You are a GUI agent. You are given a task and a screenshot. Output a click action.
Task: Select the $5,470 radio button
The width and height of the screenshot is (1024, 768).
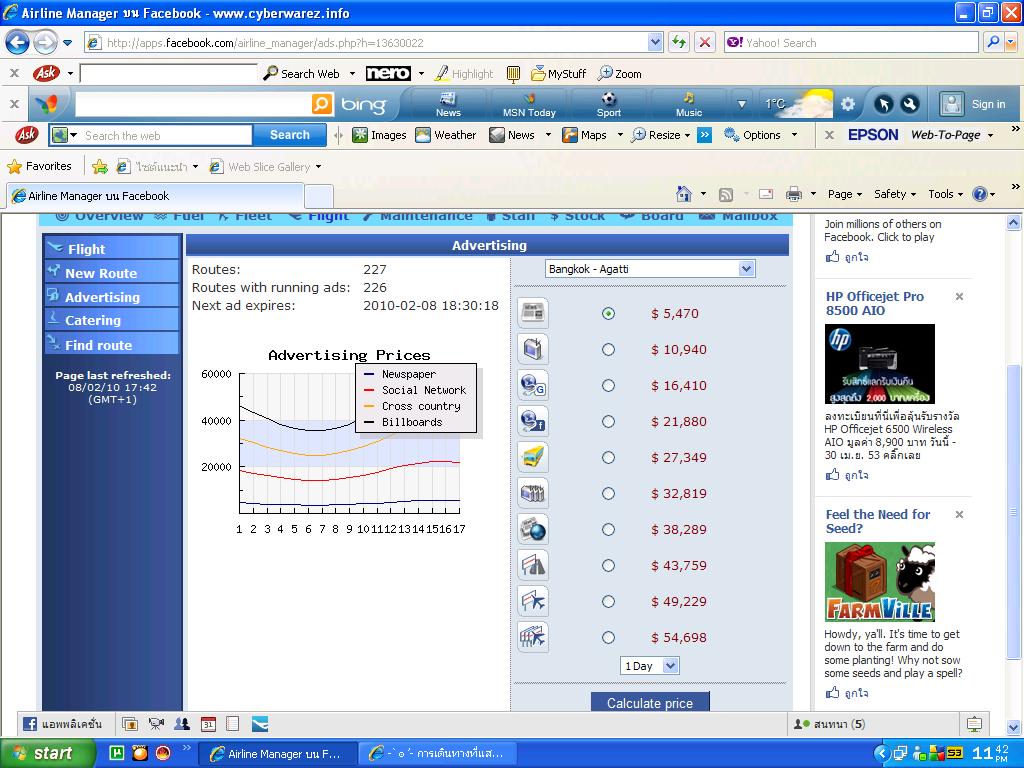point(608,313)
